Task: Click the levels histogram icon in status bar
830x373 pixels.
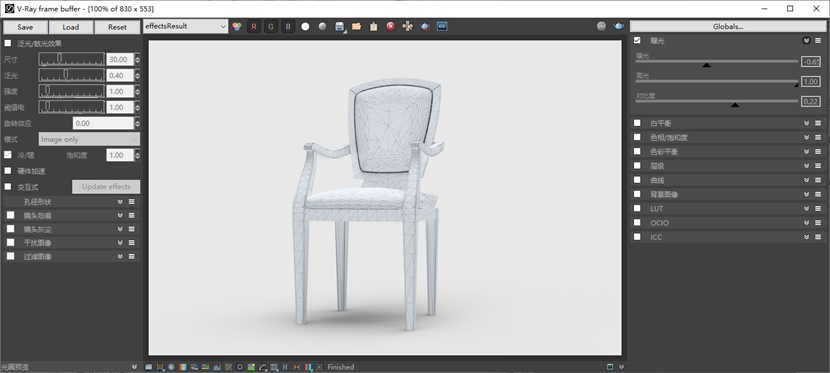Action: [217, 367]
